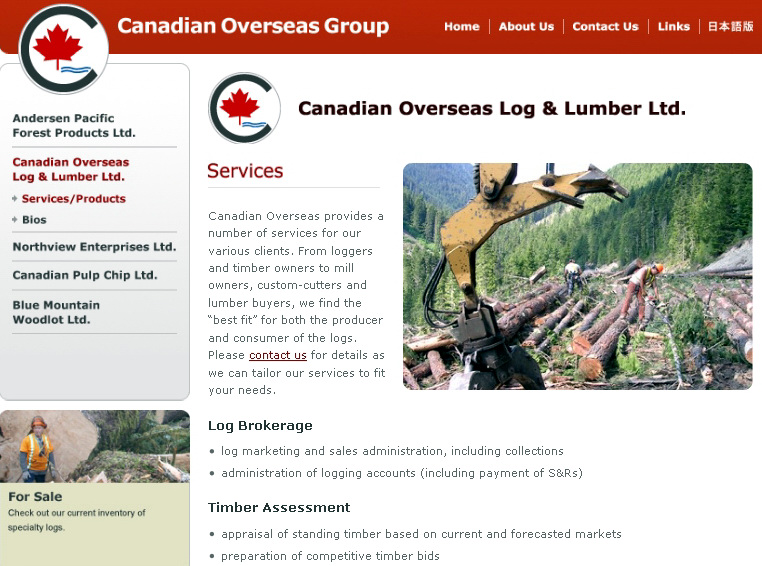This screenshot has height=566, width=762.
Task: Open Contact Us in top navigation
Action: pyautogui.click(x=606, y=27)
